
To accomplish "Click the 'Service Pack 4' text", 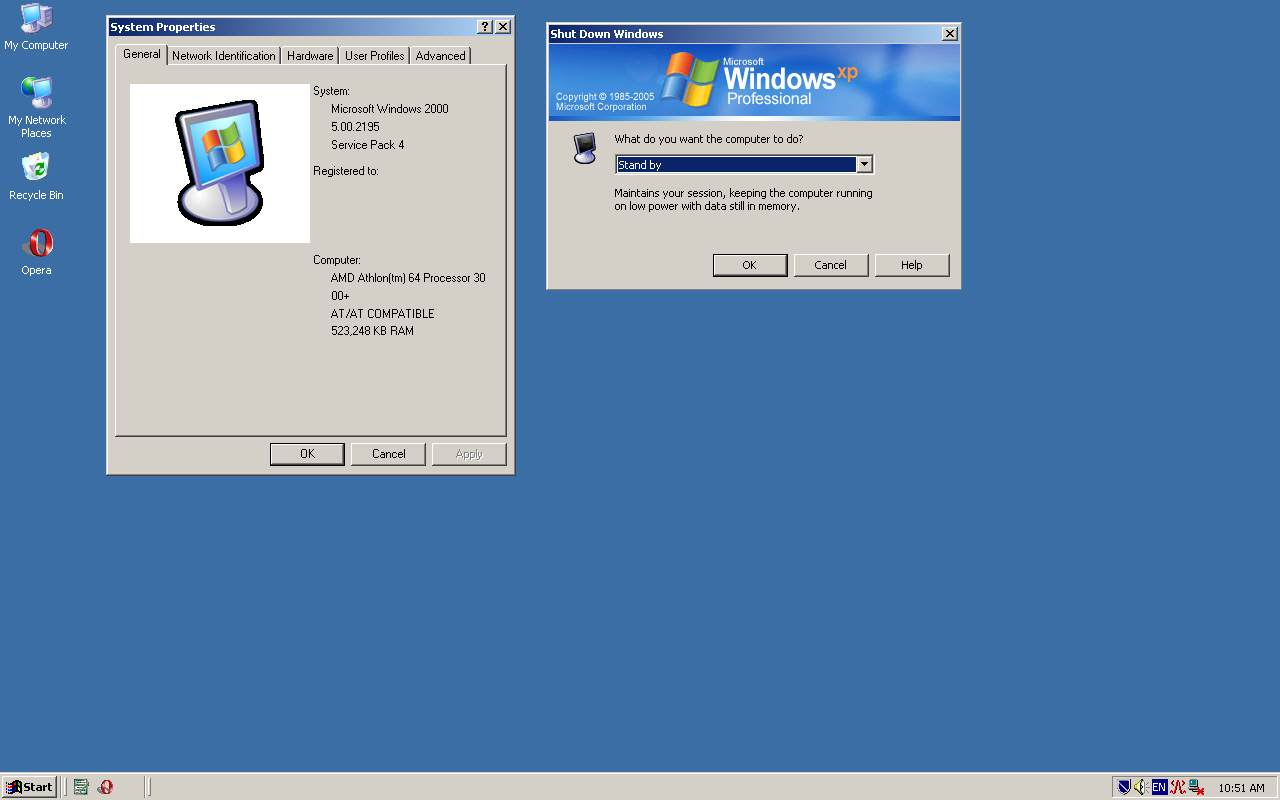I will pos(367,145).
